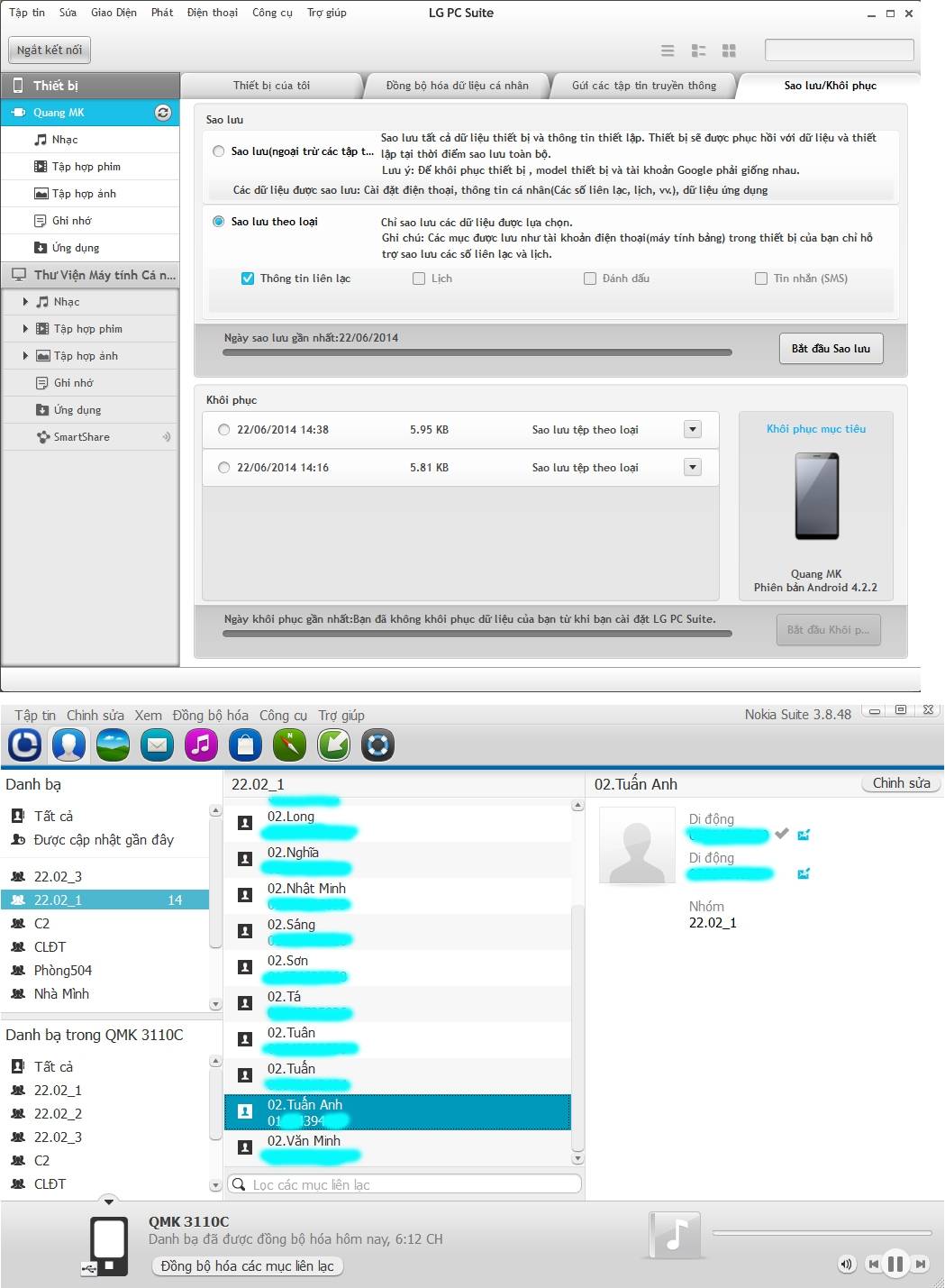Switch to Thiết bị của tôi tab
This screenshot has width=945, height=1288.
pos(271,86)
